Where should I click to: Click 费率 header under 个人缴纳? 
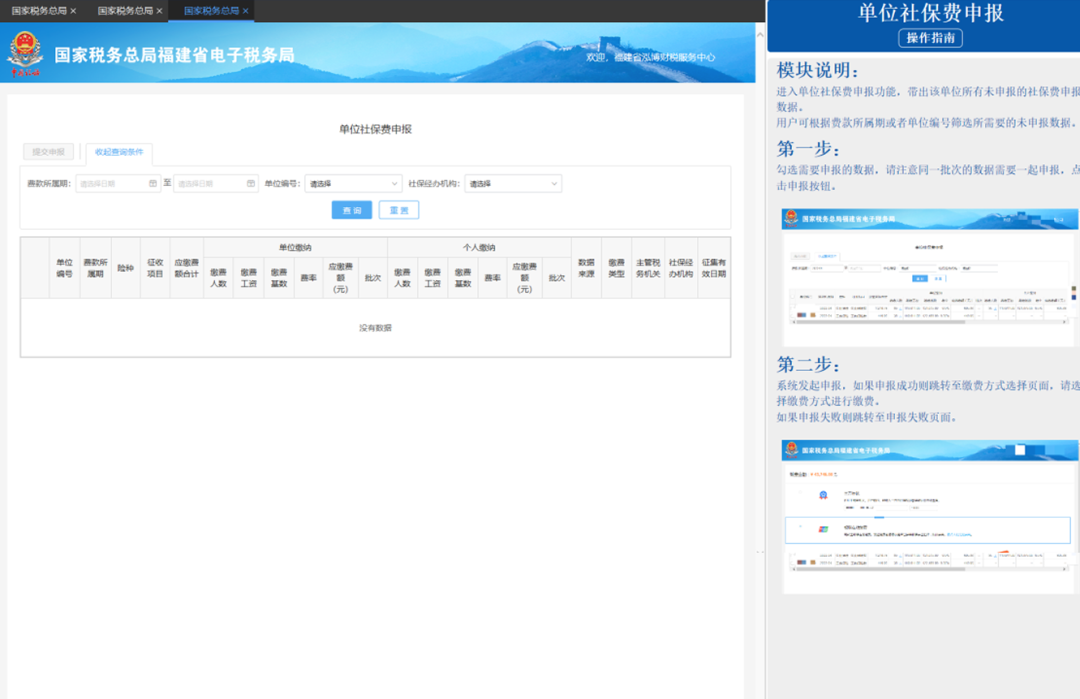pyautogui.click(x=492, y=278)
